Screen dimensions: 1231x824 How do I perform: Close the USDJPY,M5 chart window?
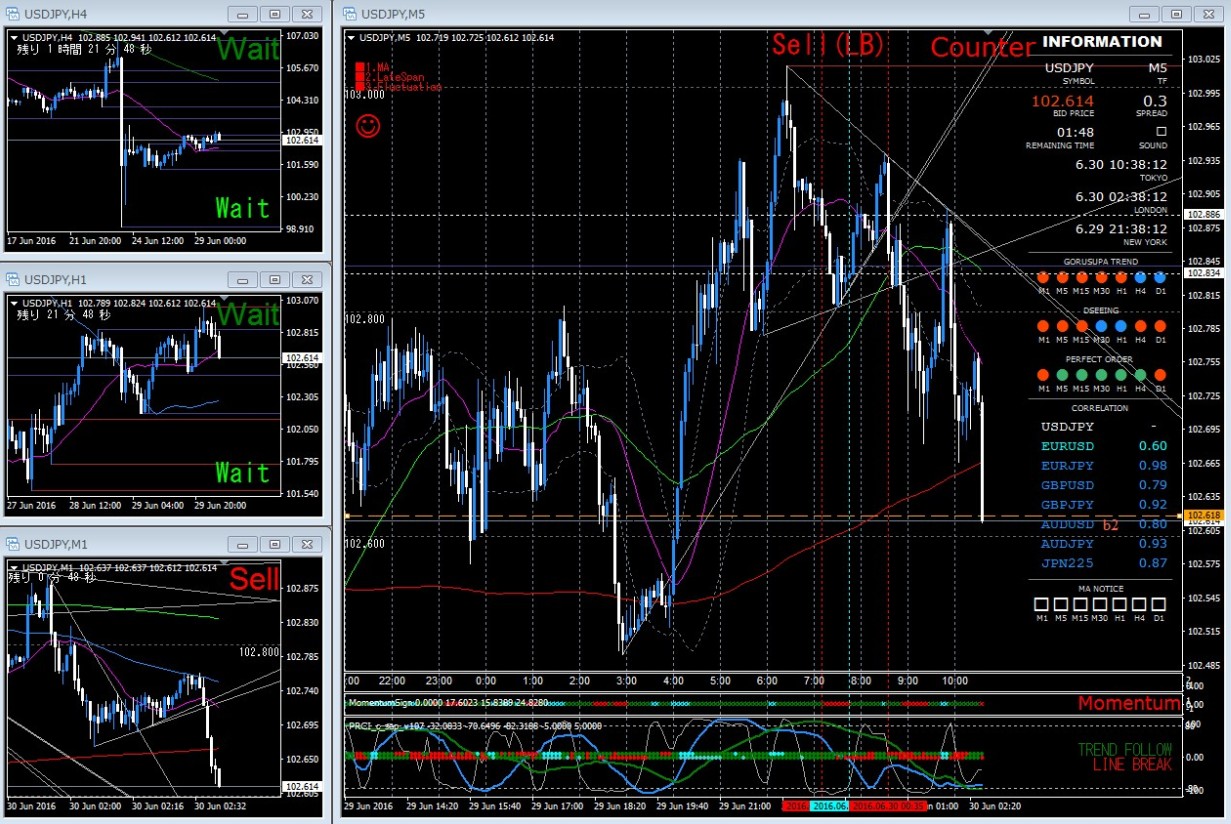(x=1208, y=14)
